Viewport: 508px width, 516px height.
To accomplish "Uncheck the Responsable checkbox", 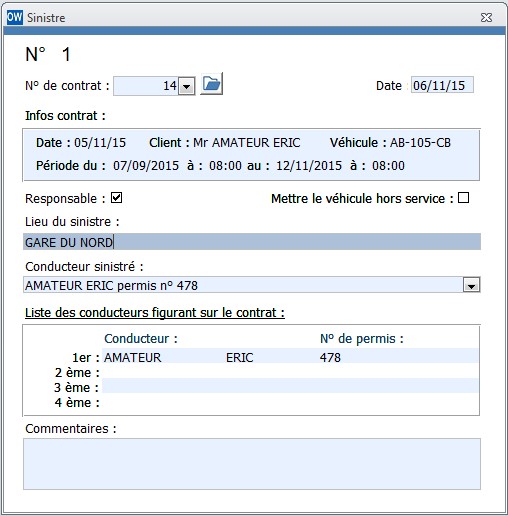I will pos(116,198).
